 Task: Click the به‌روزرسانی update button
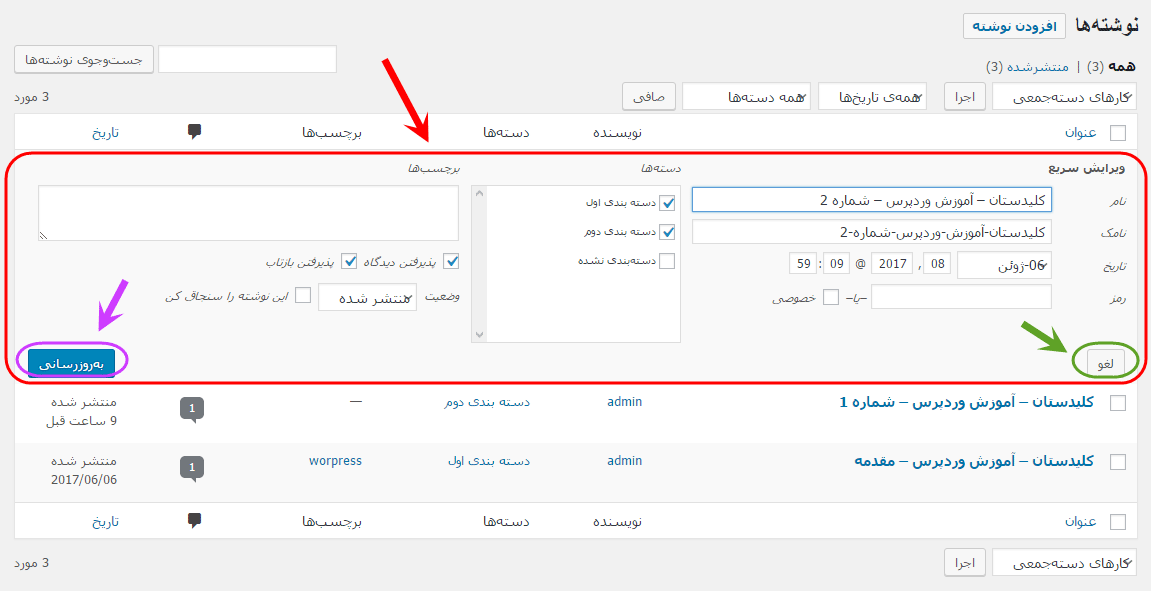tap(71, 363)
